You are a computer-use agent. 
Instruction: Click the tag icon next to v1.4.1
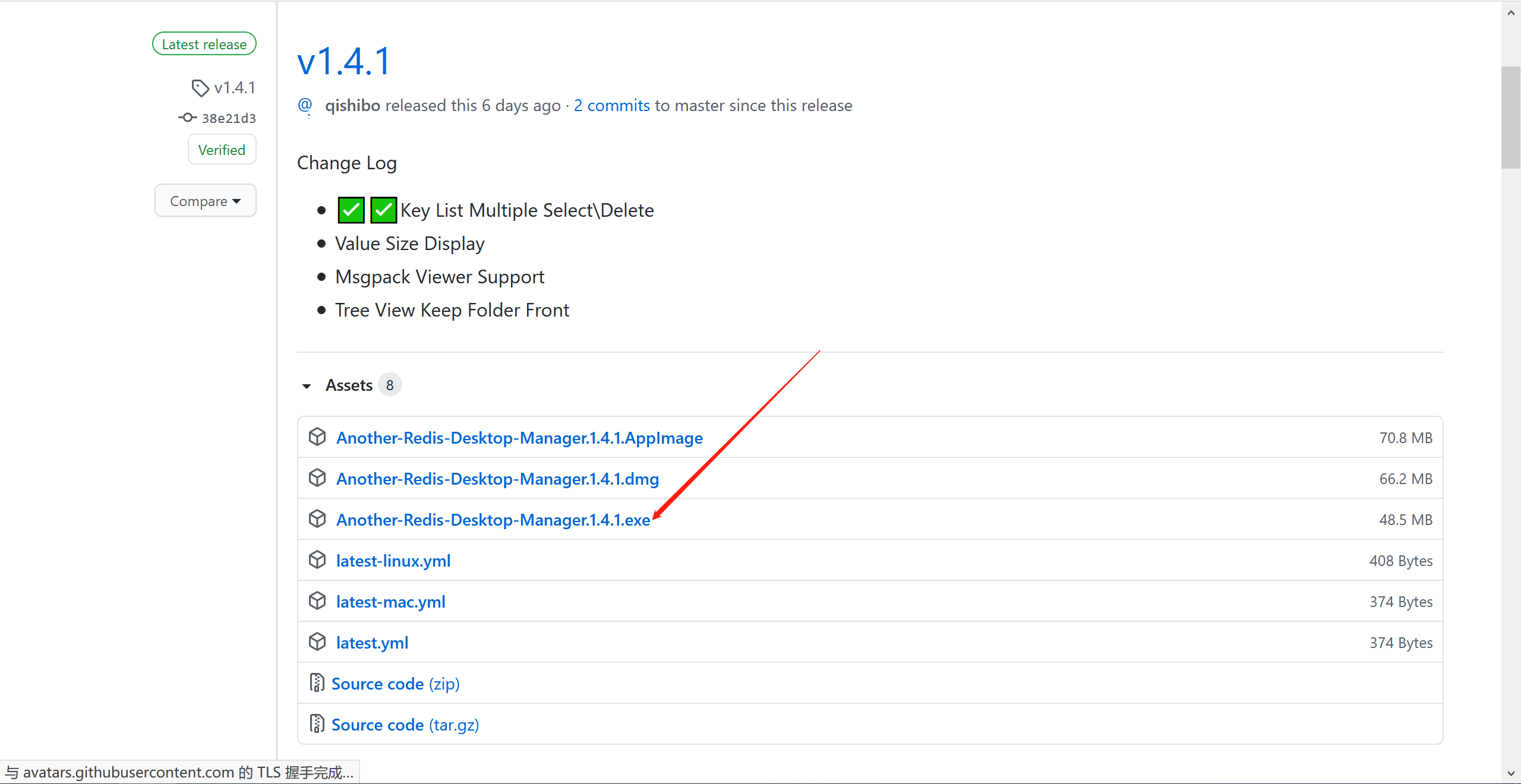[200, 88]
